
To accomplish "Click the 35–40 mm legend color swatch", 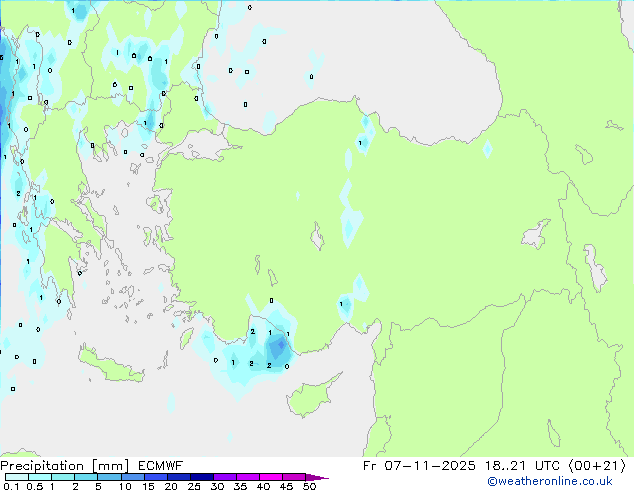I will (x=247, y=477).
